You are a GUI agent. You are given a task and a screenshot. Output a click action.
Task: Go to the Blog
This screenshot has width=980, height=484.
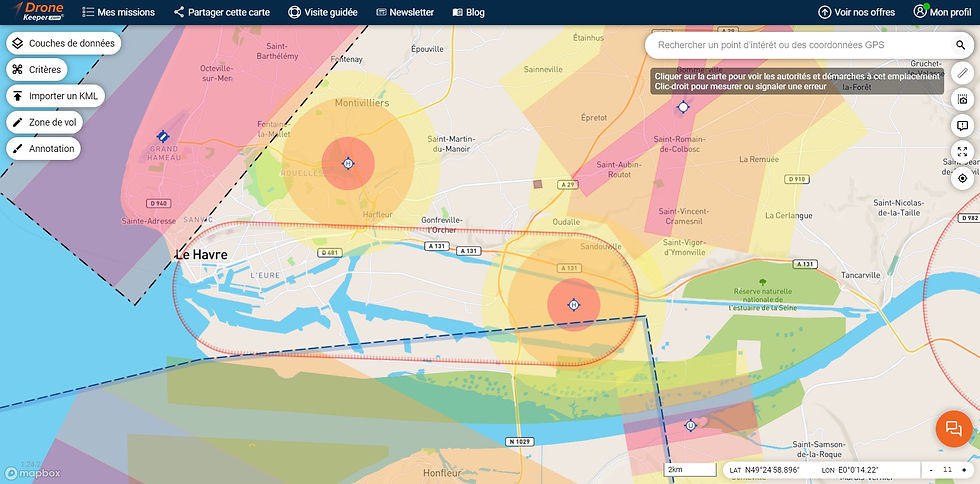click(x=468, y=12)
